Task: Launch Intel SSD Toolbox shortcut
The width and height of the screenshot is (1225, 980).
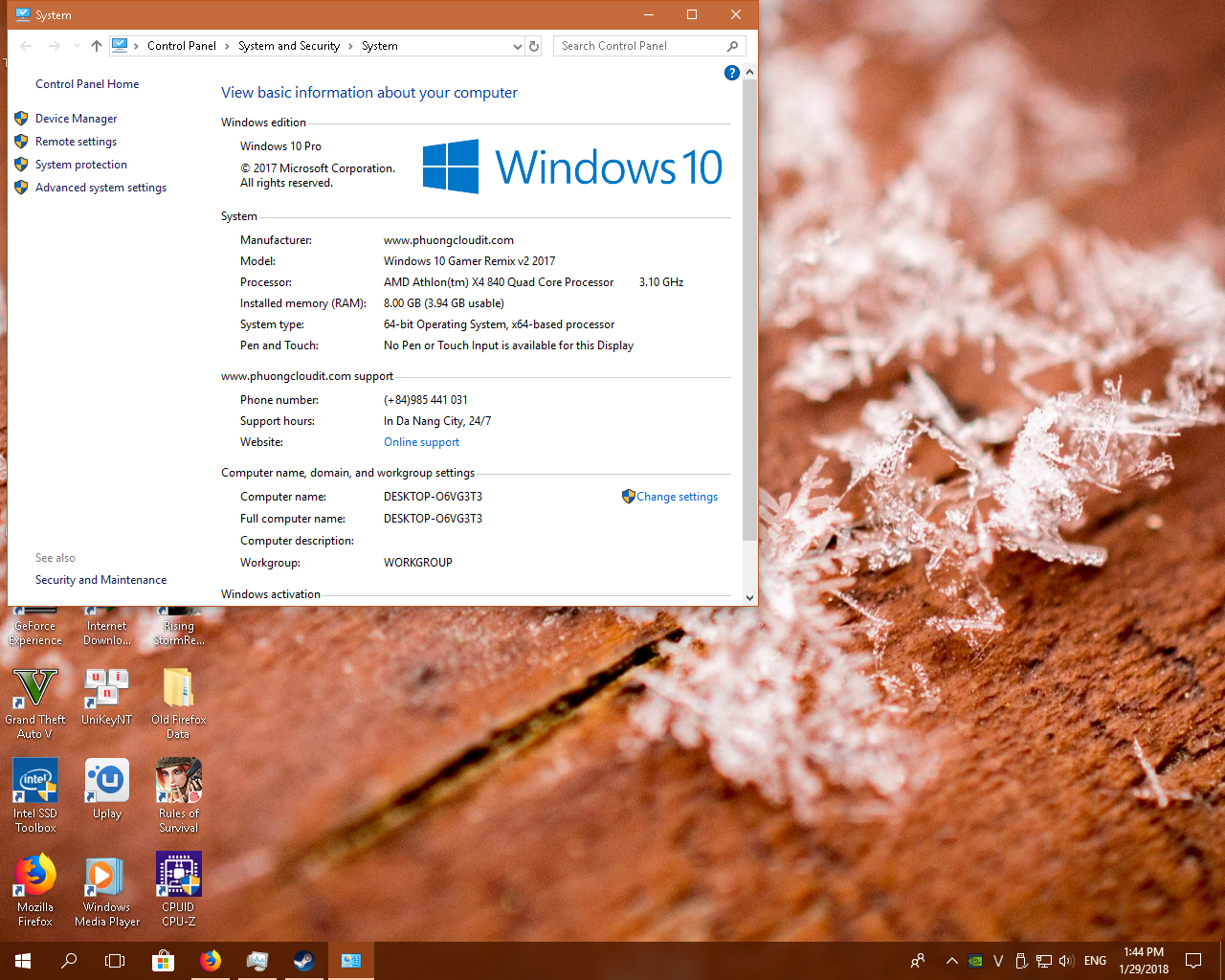Action: click(x=35, y=795)
